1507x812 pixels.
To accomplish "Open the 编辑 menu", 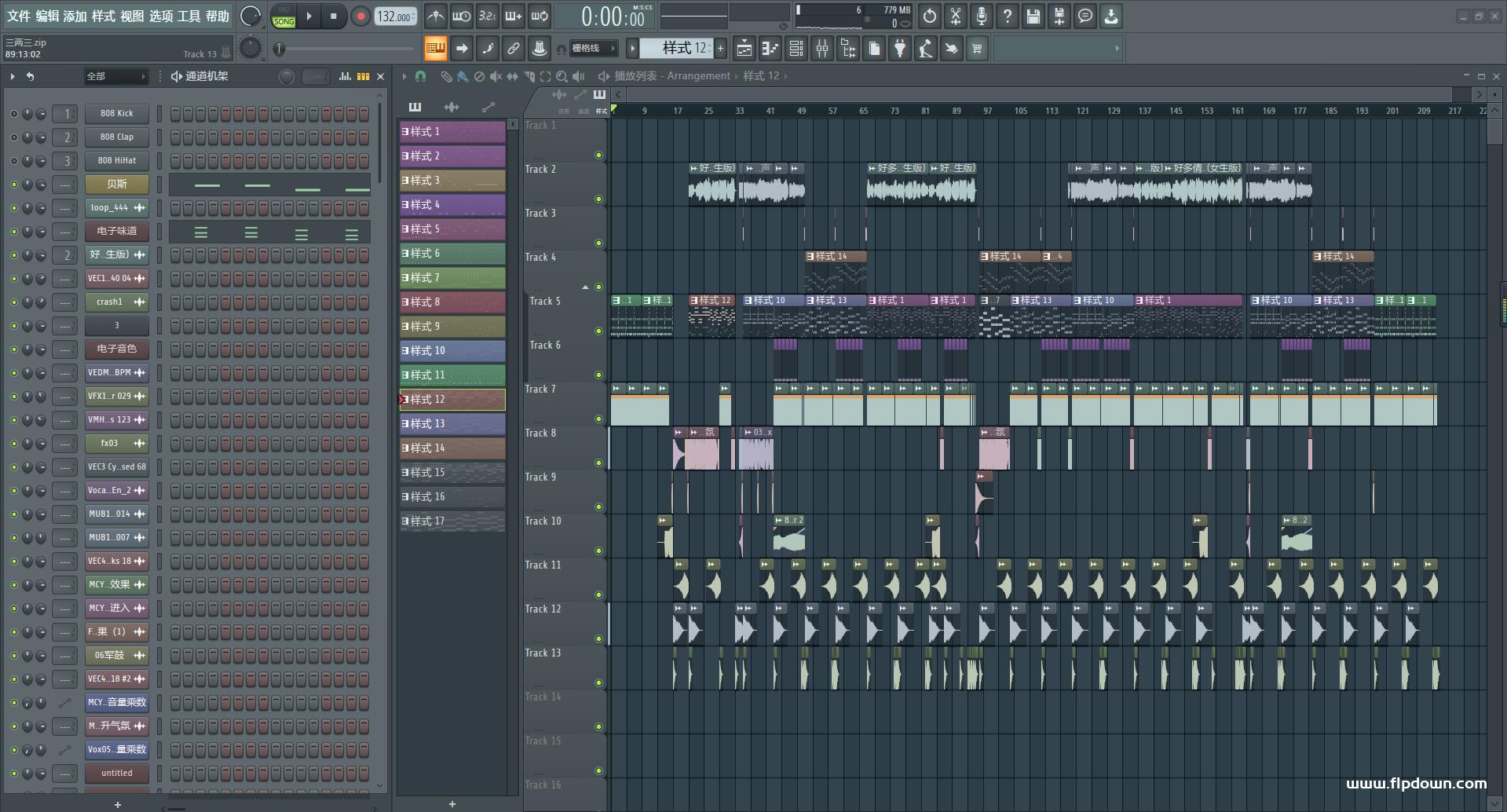I will click(47, 16).
